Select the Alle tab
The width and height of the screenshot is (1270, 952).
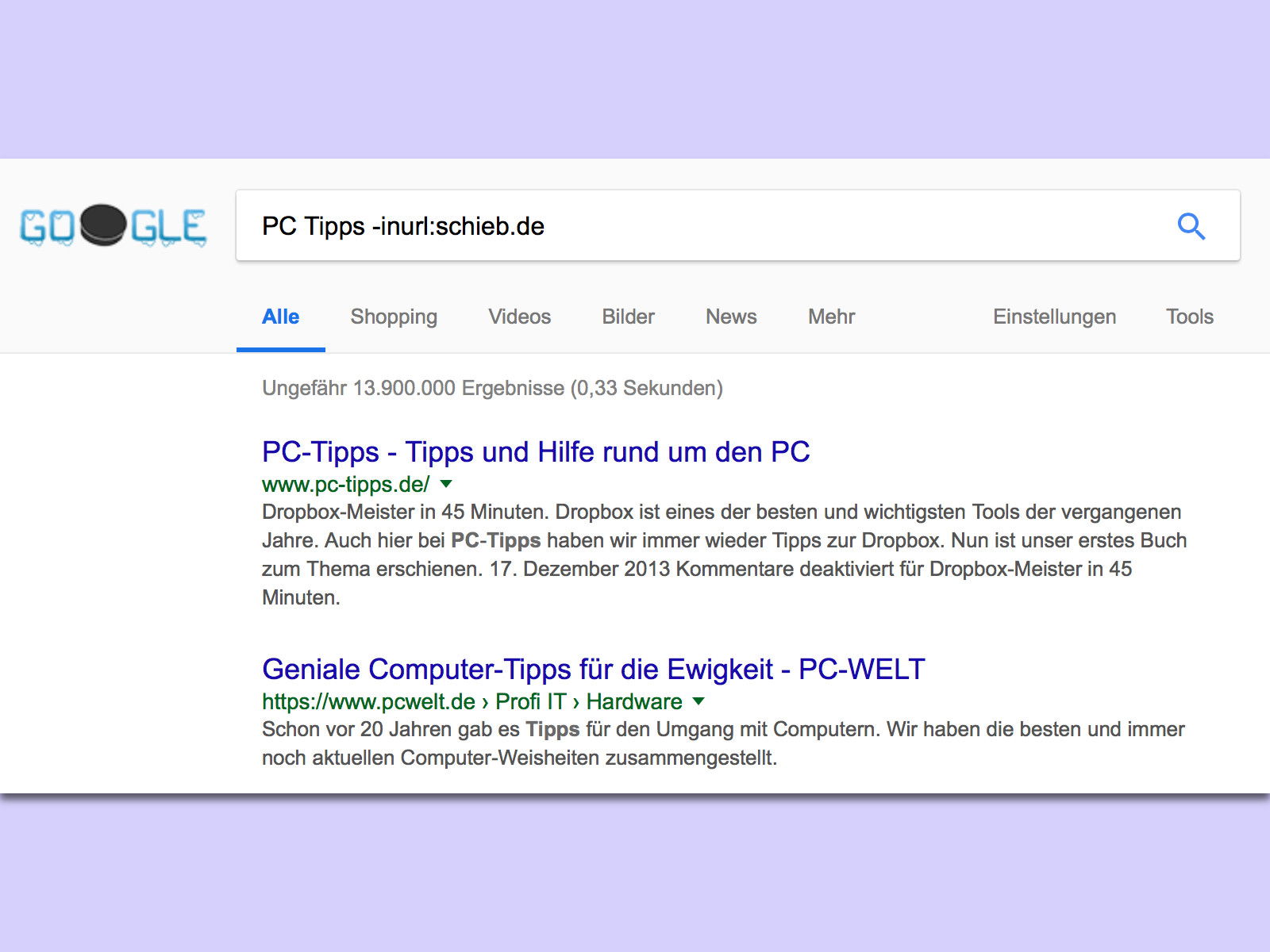[x=280, y=317]
